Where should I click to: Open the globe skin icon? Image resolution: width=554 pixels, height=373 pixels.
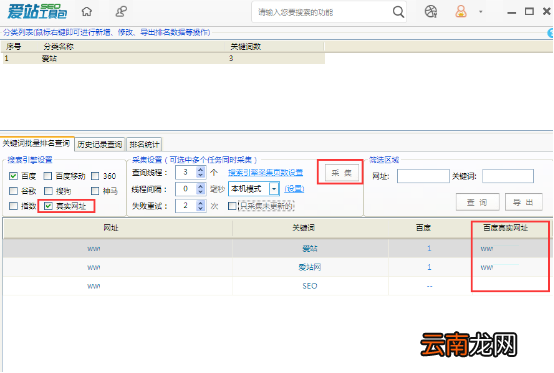431,12
